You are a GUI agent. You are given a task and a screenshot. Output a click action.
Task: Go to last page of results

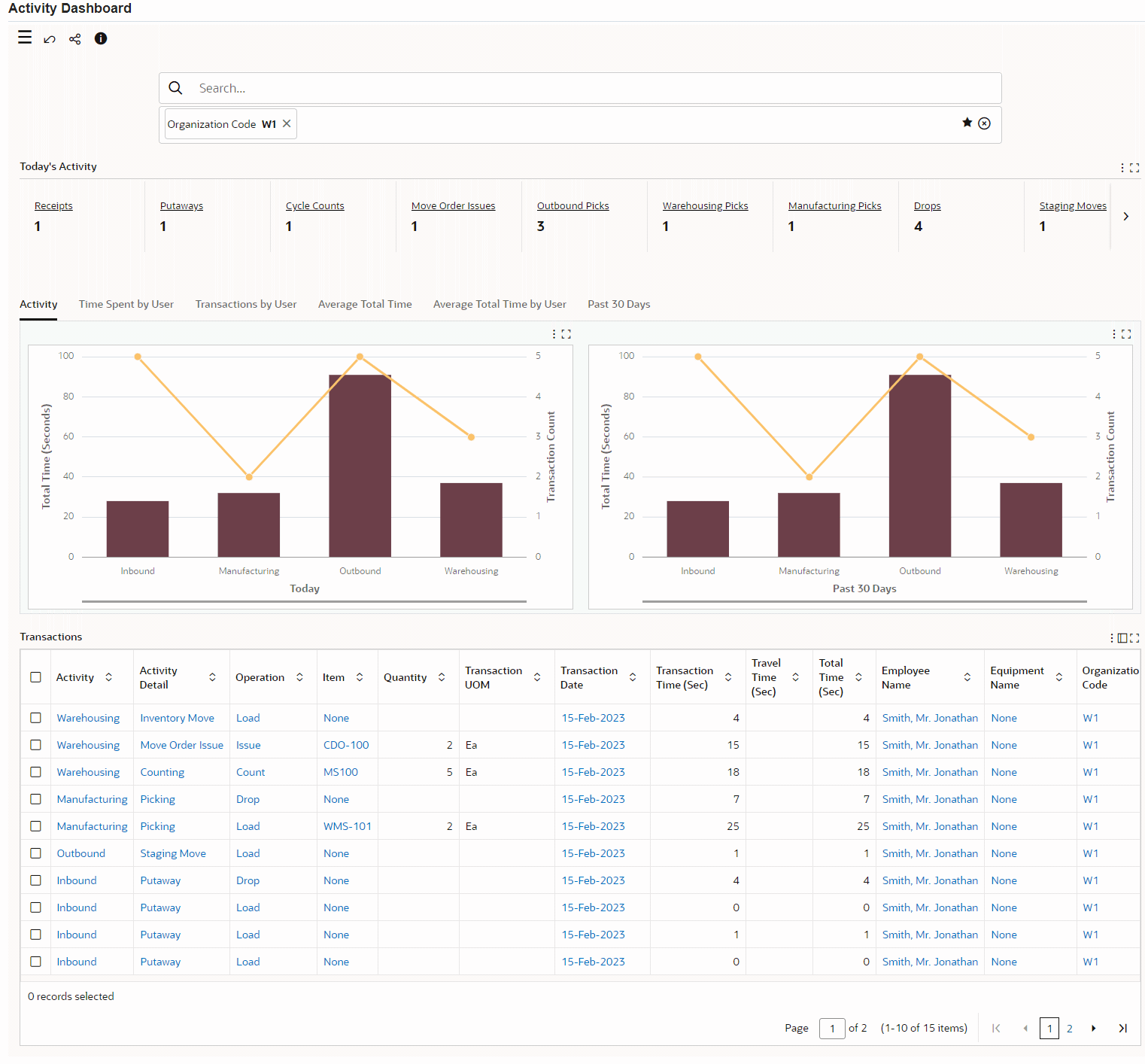coord(1122,1028)
